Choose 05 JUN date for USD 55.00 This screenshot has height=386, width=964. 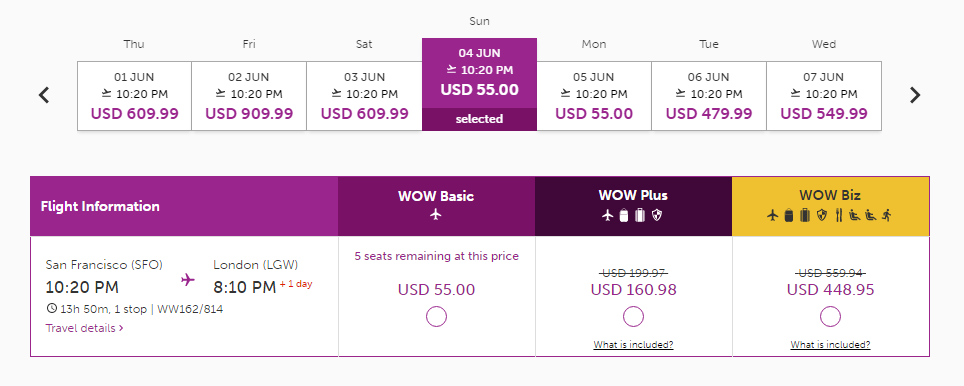click(594, 96)
